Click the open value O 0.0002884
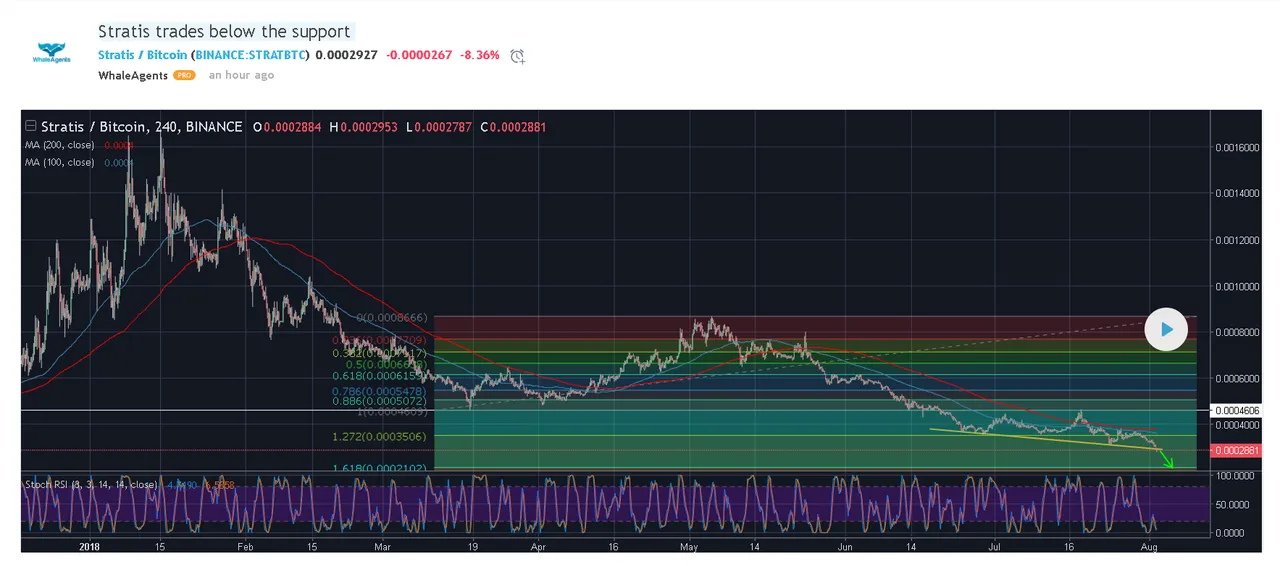Image resolution: width=1280 pixels, height=566 pixels. pos(287,127)
